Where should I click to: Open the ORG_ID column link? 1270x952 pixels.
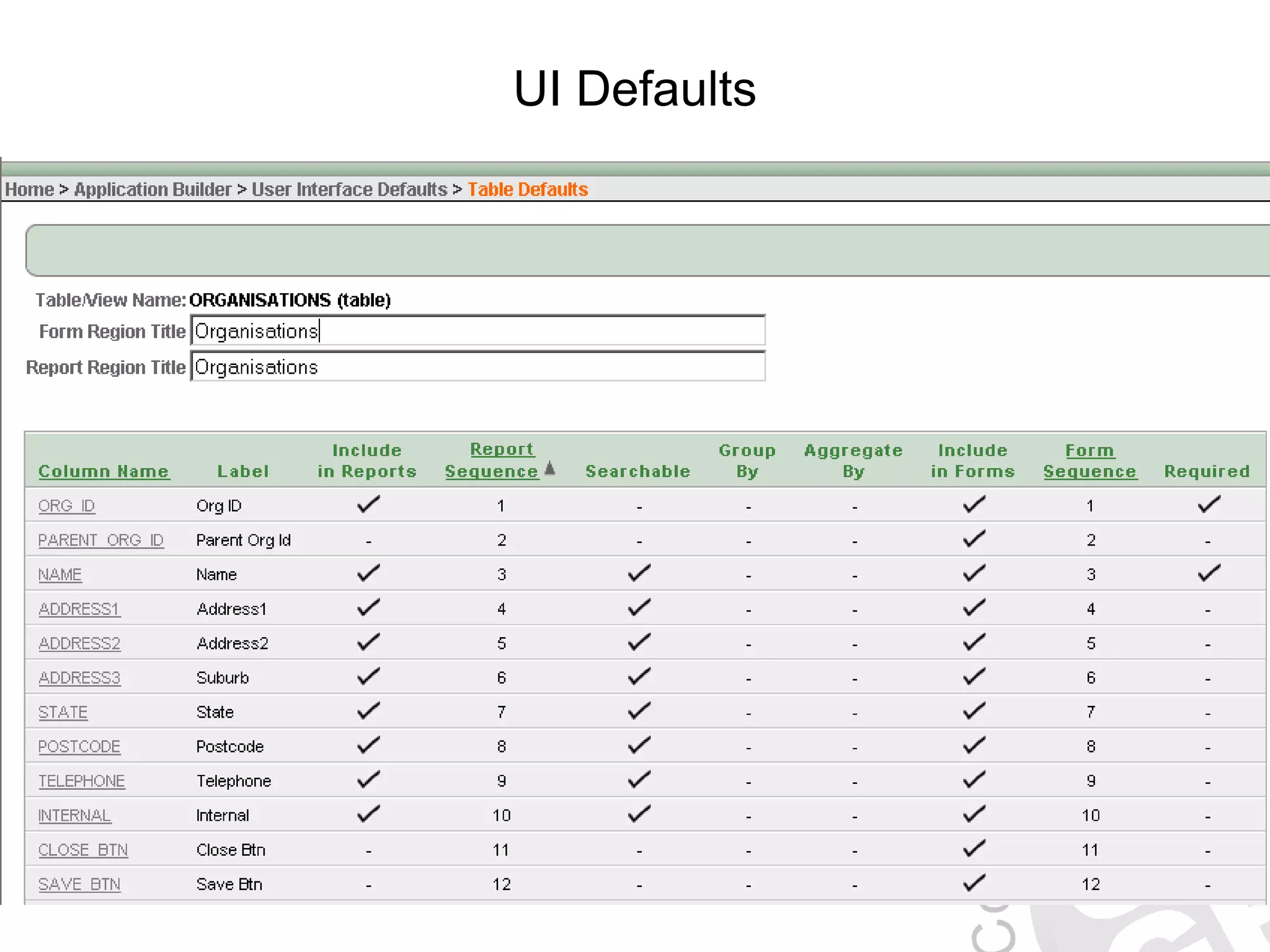[x=66, y=506]
